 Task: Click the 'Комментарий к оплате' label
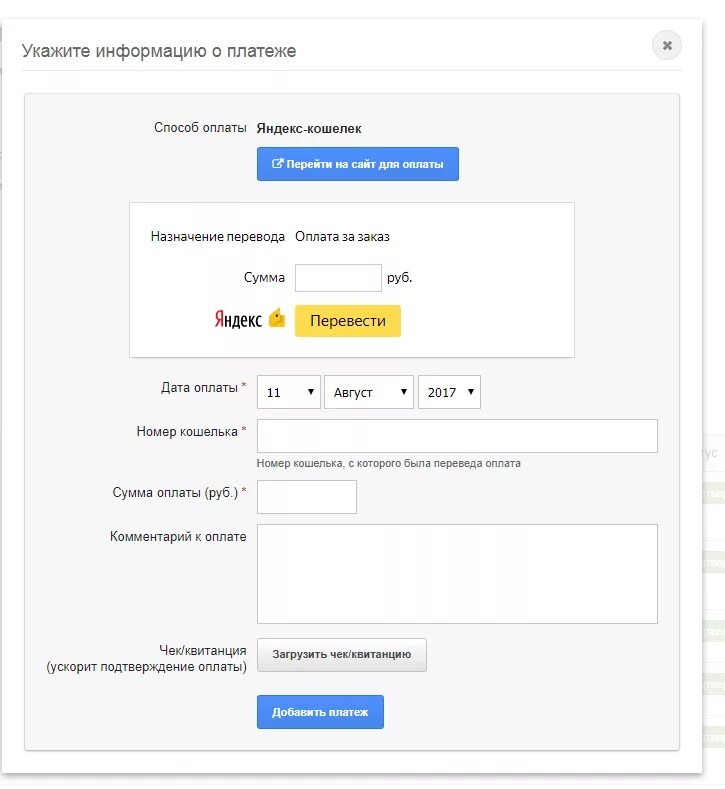tap(178, 537)
